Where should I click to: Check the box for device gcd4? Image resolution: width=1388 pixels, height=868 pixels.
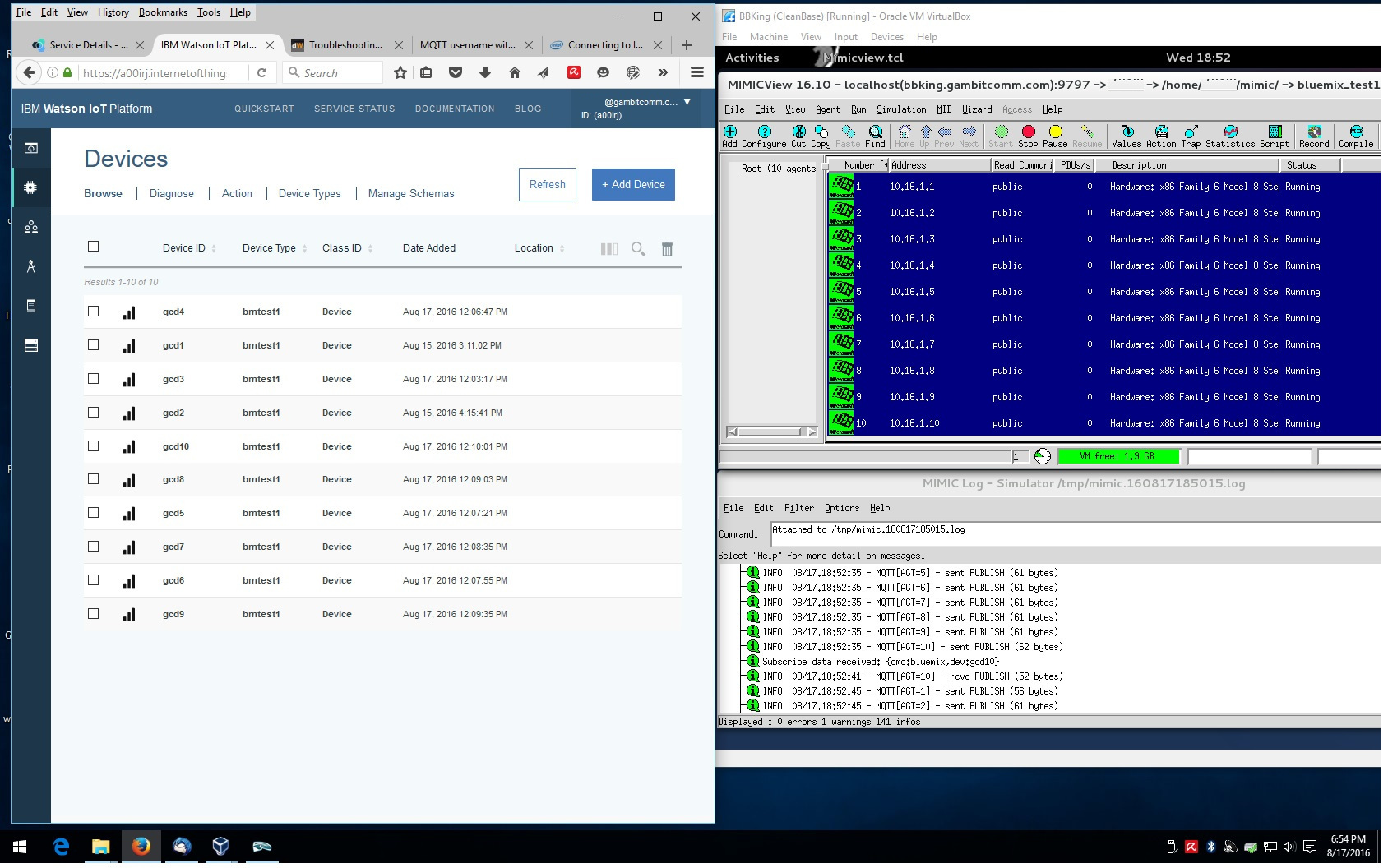click(94, 312)
